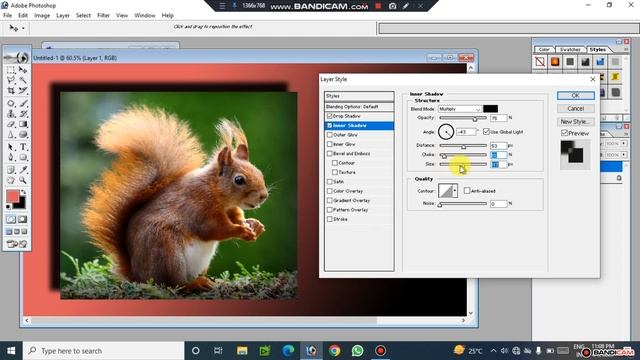Select the Type tool

23,147
